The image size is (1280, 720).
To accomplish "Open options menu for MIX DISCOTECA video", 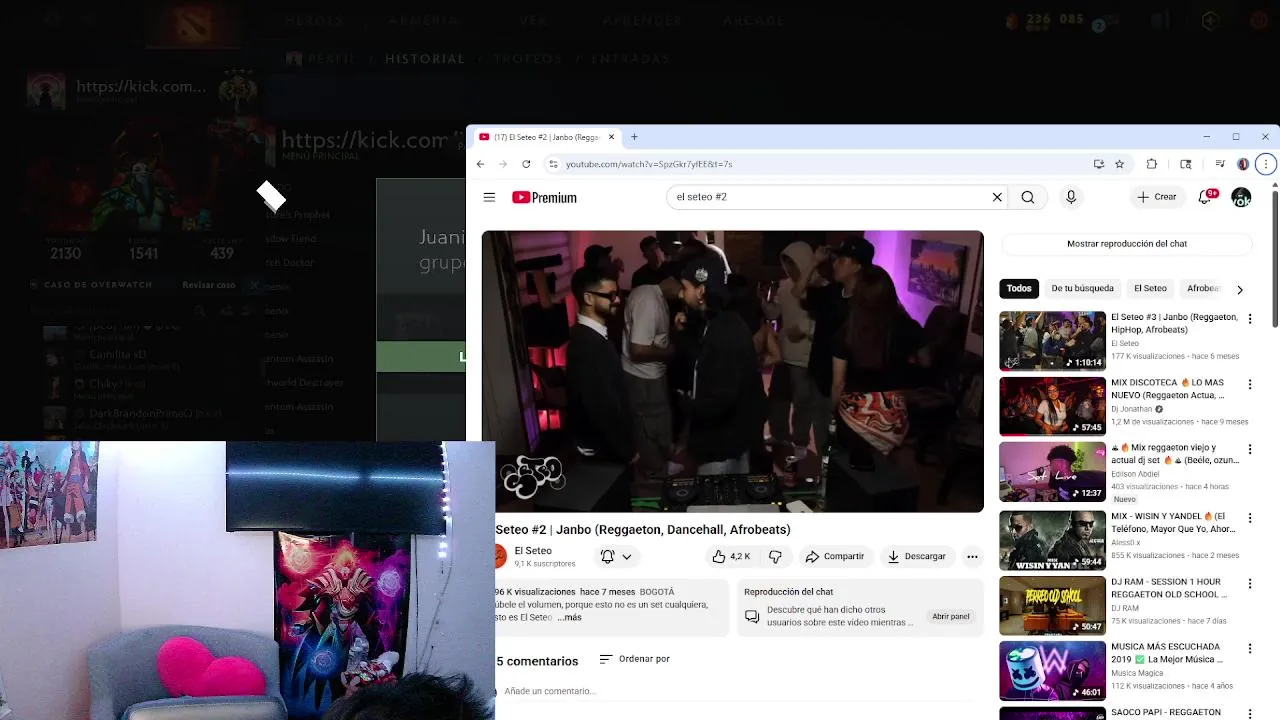I will pos(1249,384).
